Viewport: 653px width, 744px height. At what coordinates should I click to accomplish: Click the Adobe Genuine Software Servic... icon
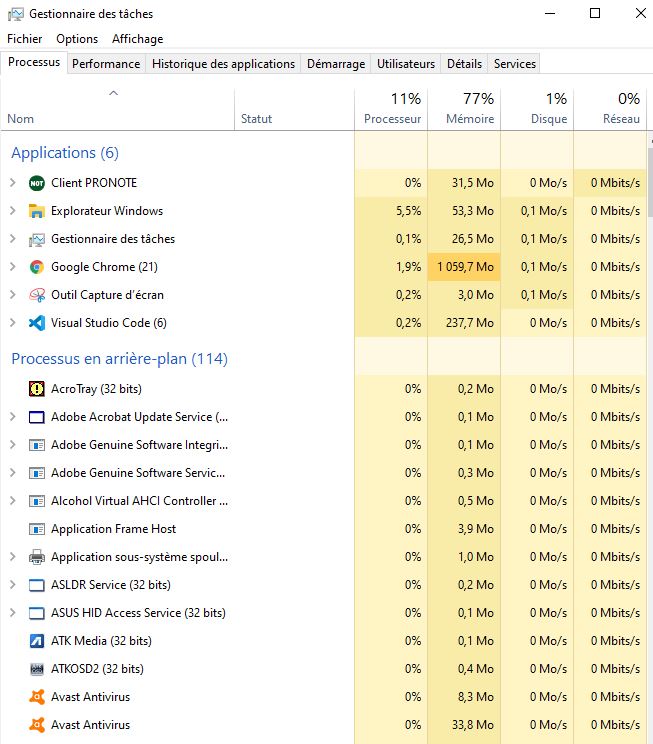[x=37, y=473]
